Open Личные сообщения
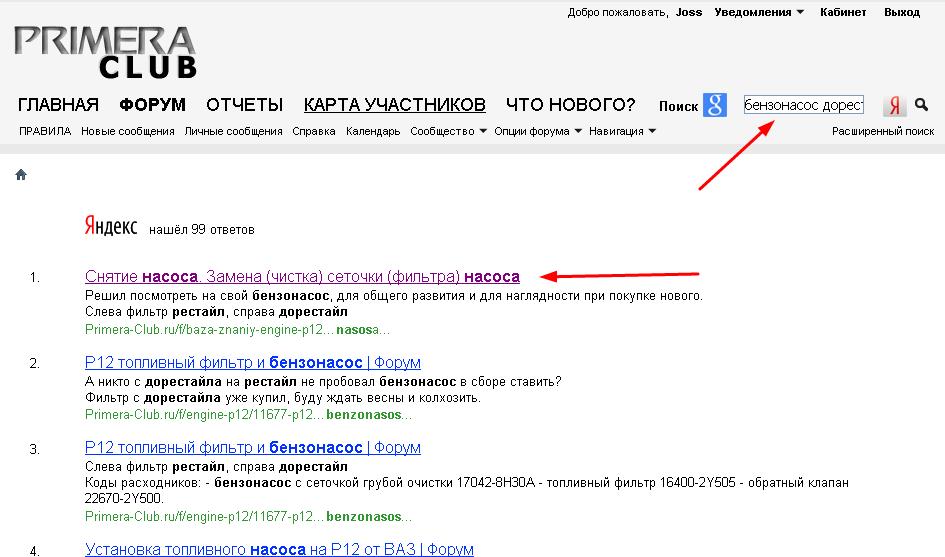This screenshot has height=557, width=945. [x=233, y=131]
